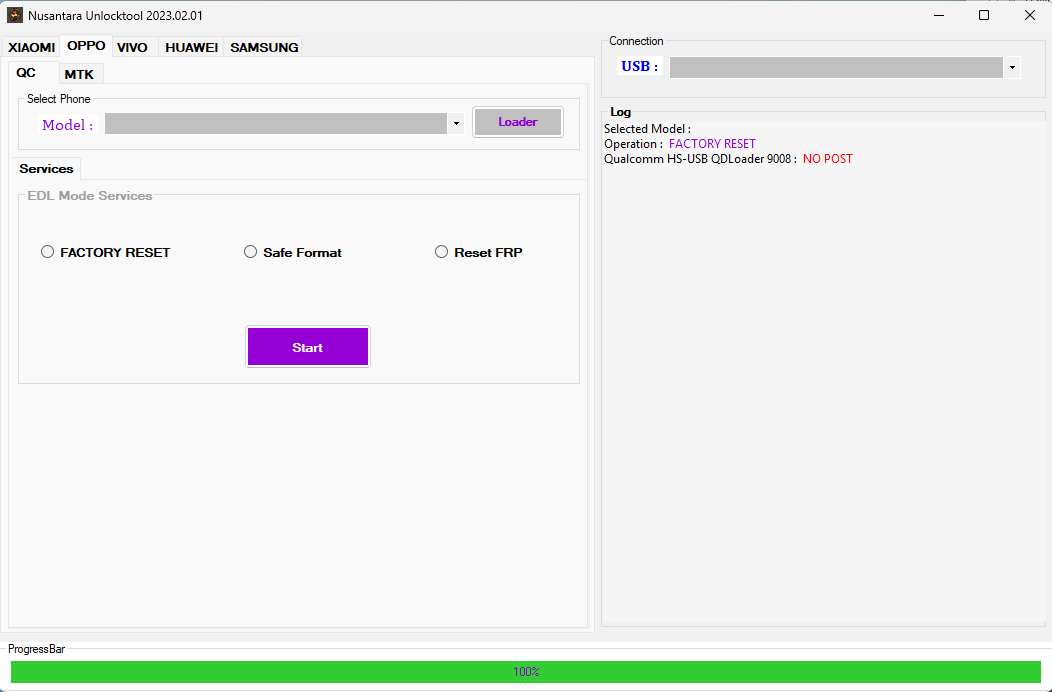Open the MTK tab
Image resolution: width=1052 pixels, height=692 pixels.
coord(80,73)
